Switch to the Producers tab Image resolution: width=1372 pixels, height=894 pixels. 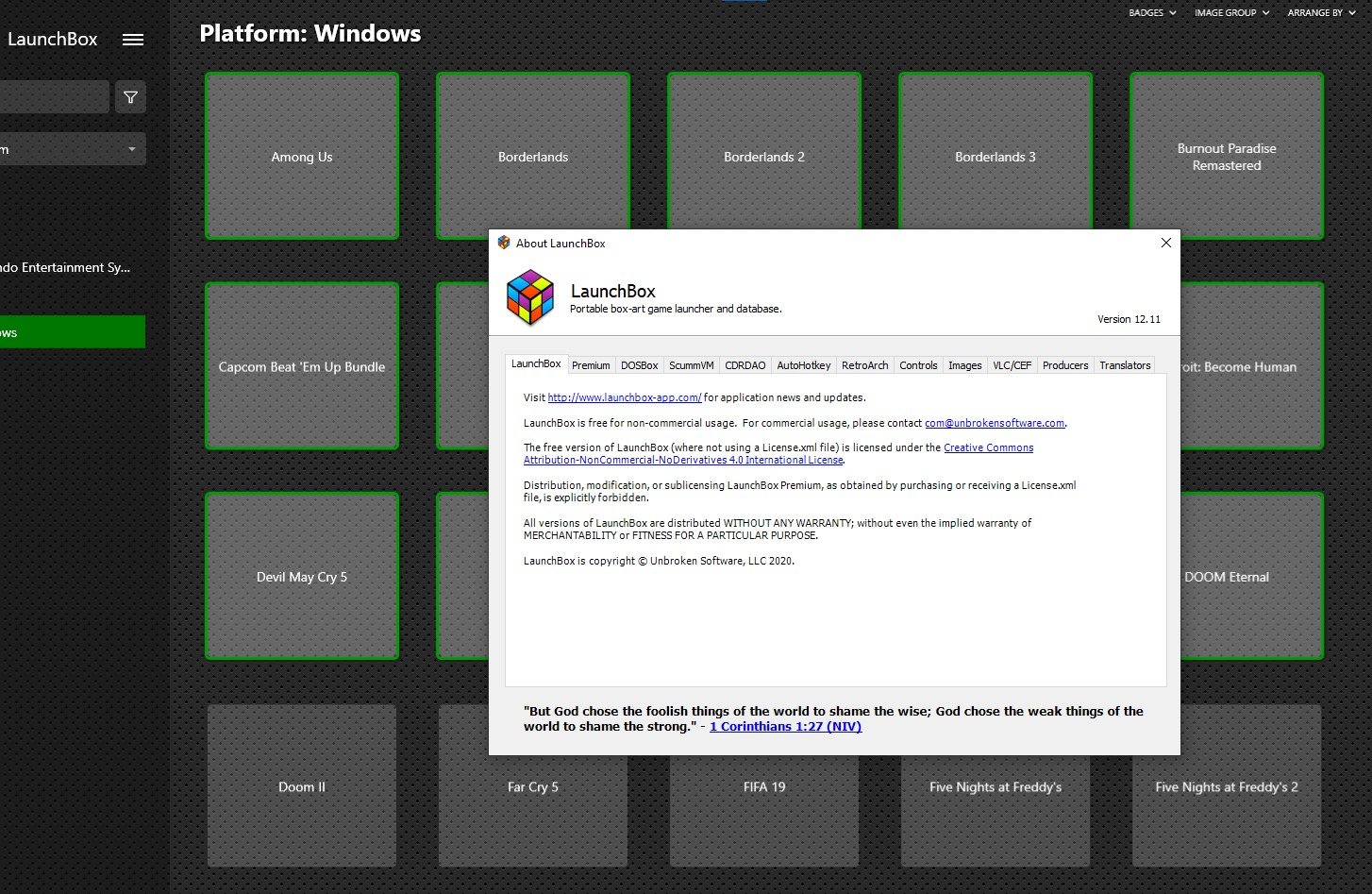coord(1065,365)
